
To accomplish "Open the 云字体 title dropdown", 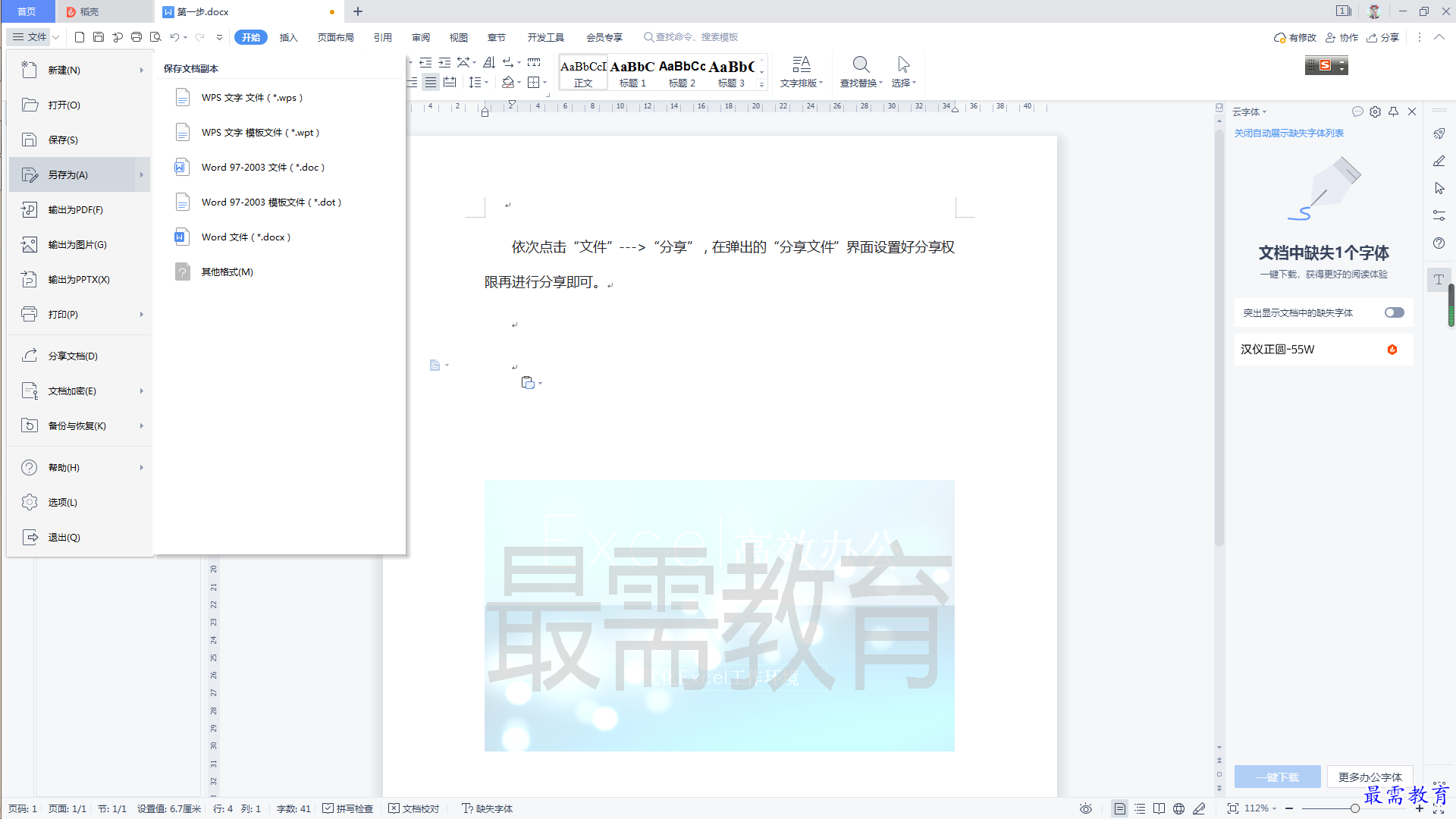I will click(1249, 111).
